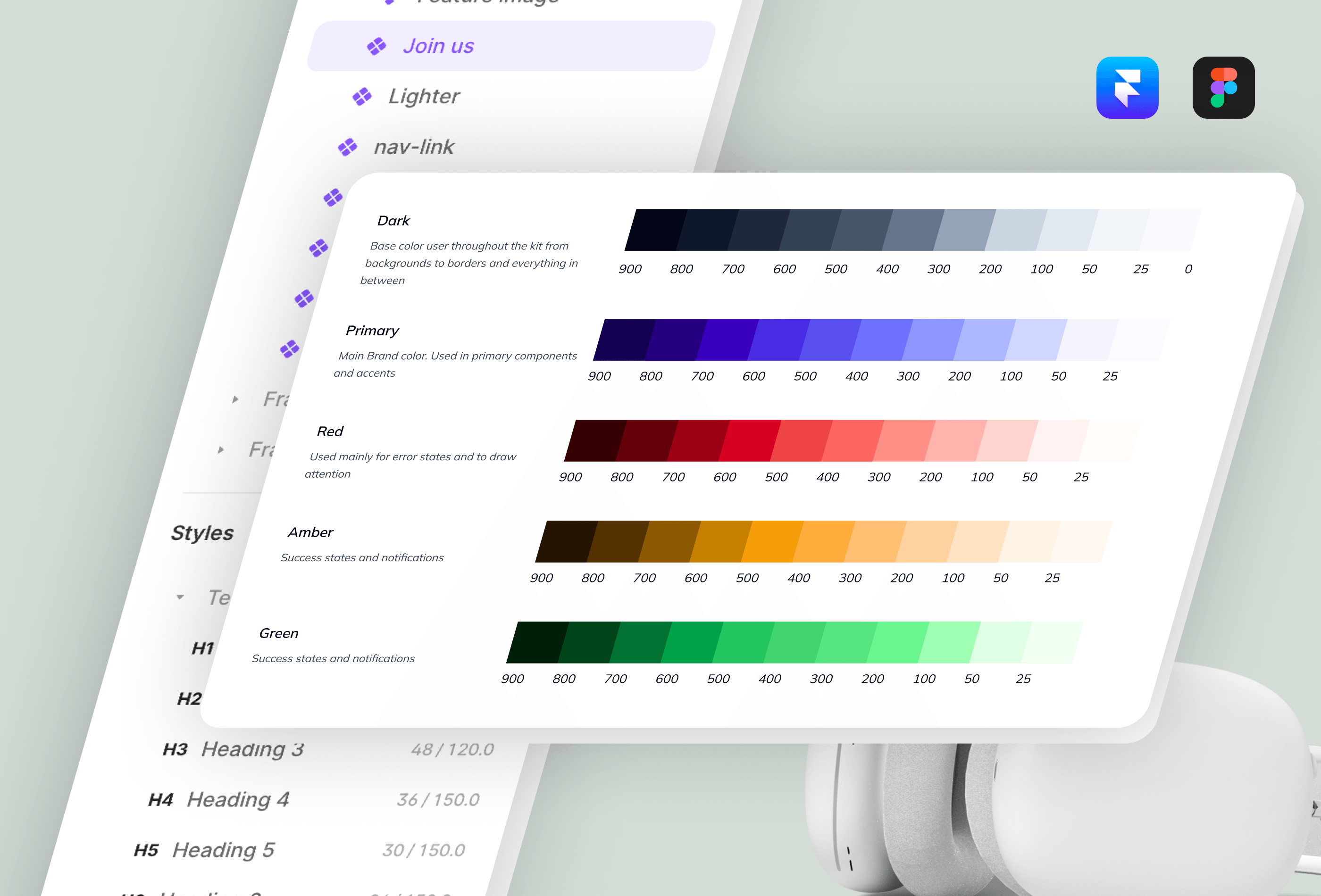Click the component icon beside nav-link
1321x896 pixels.
pyautogui.click(x=347, y=147)
